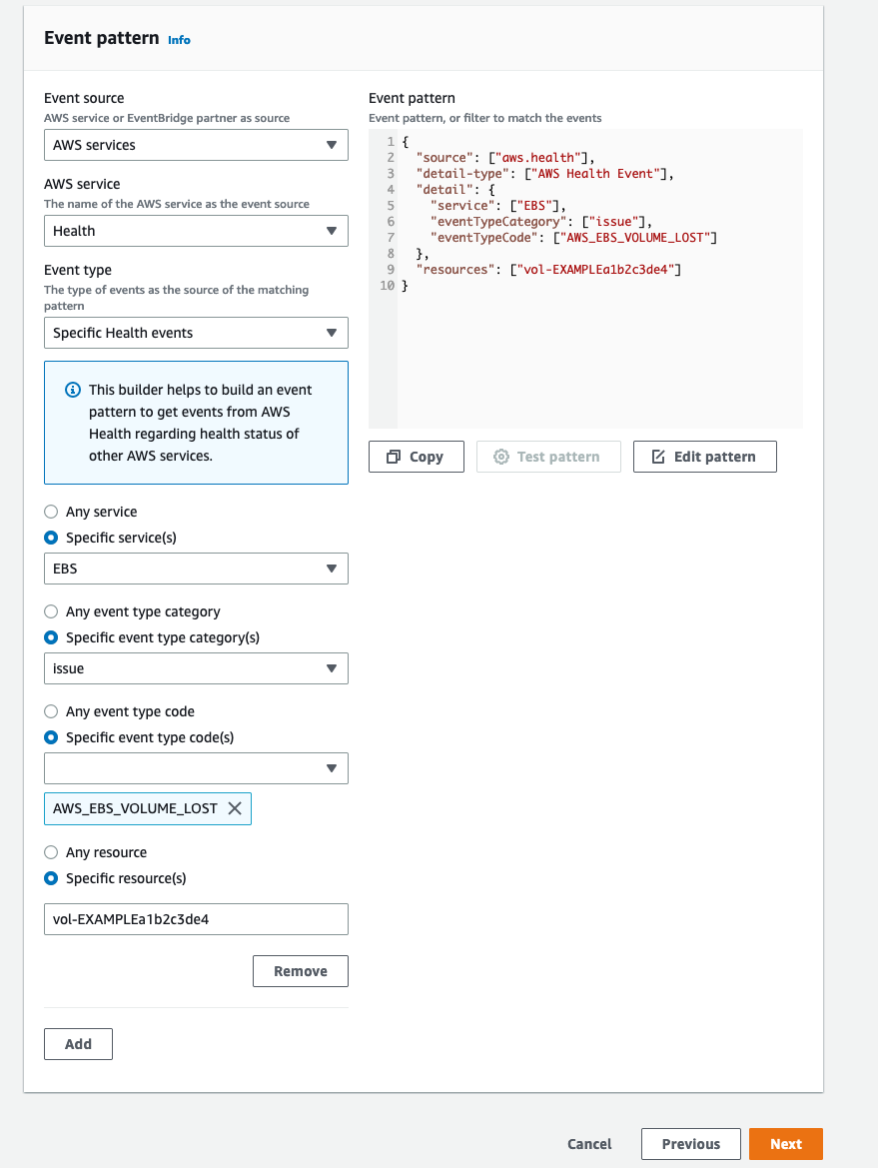Enable the Any resource option

click(x=50, y=852)
